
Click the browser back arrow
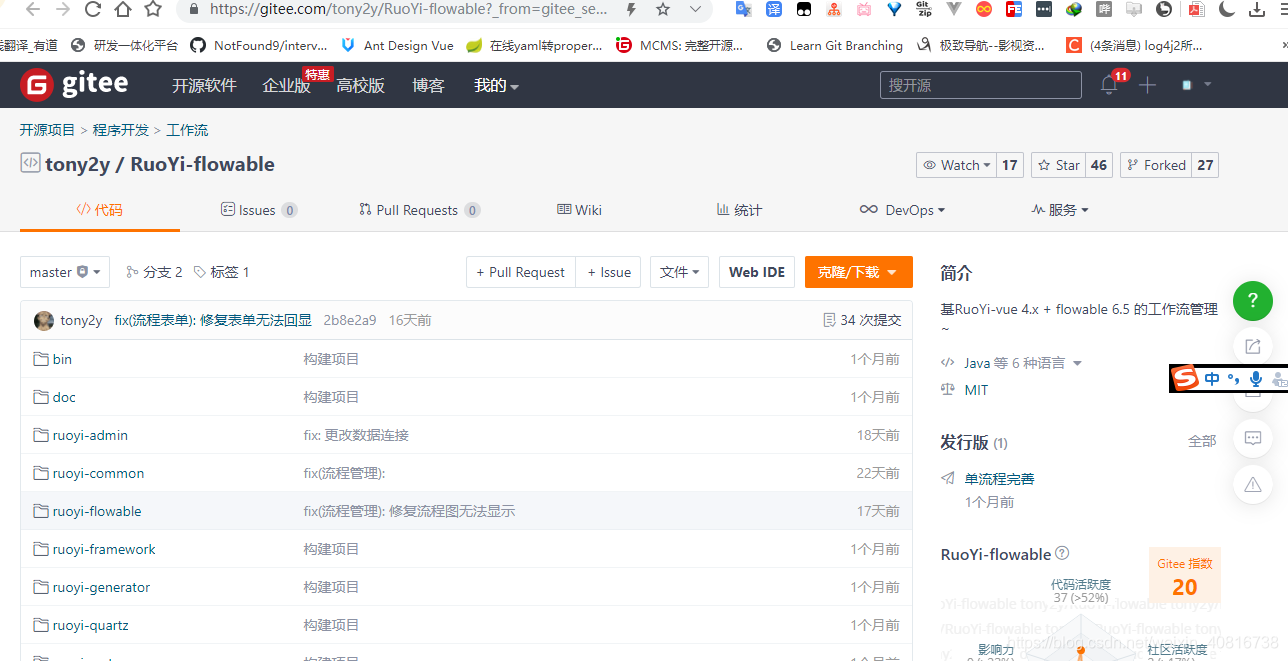pos(32,10)
